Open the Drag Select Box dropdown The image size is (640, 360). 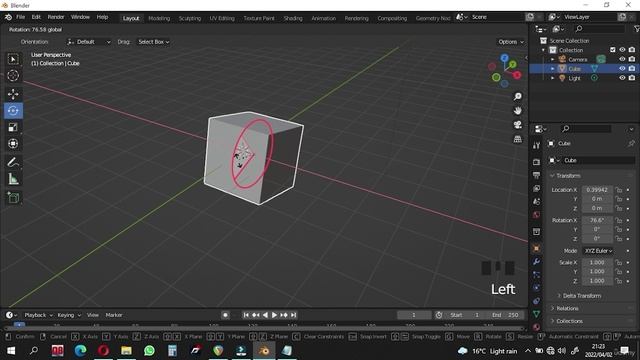pos(153,42)
